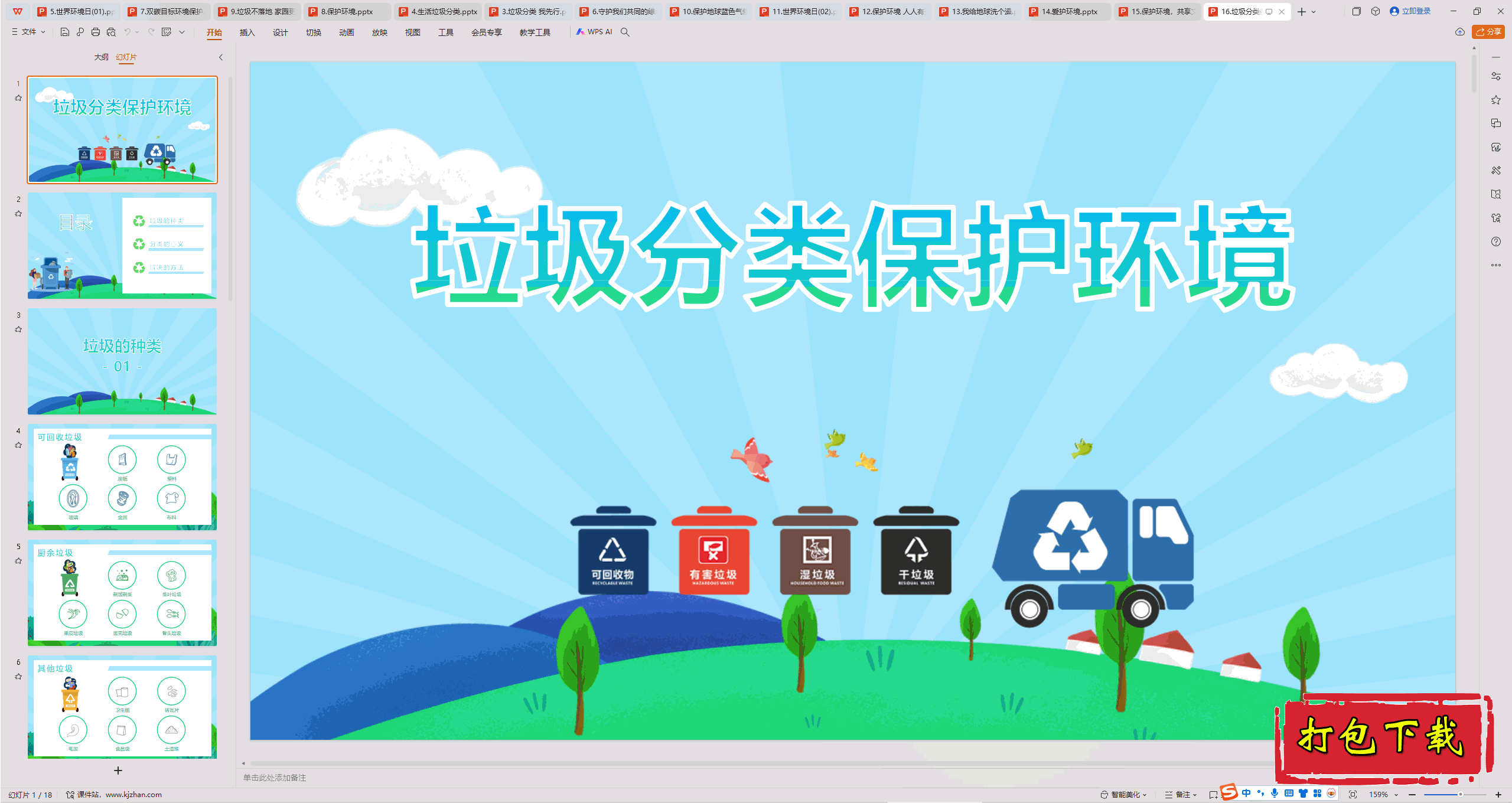Click the thumbnail panel vertical scrollbar
This screenshot has width=1512, height=803.
[230, 189]
